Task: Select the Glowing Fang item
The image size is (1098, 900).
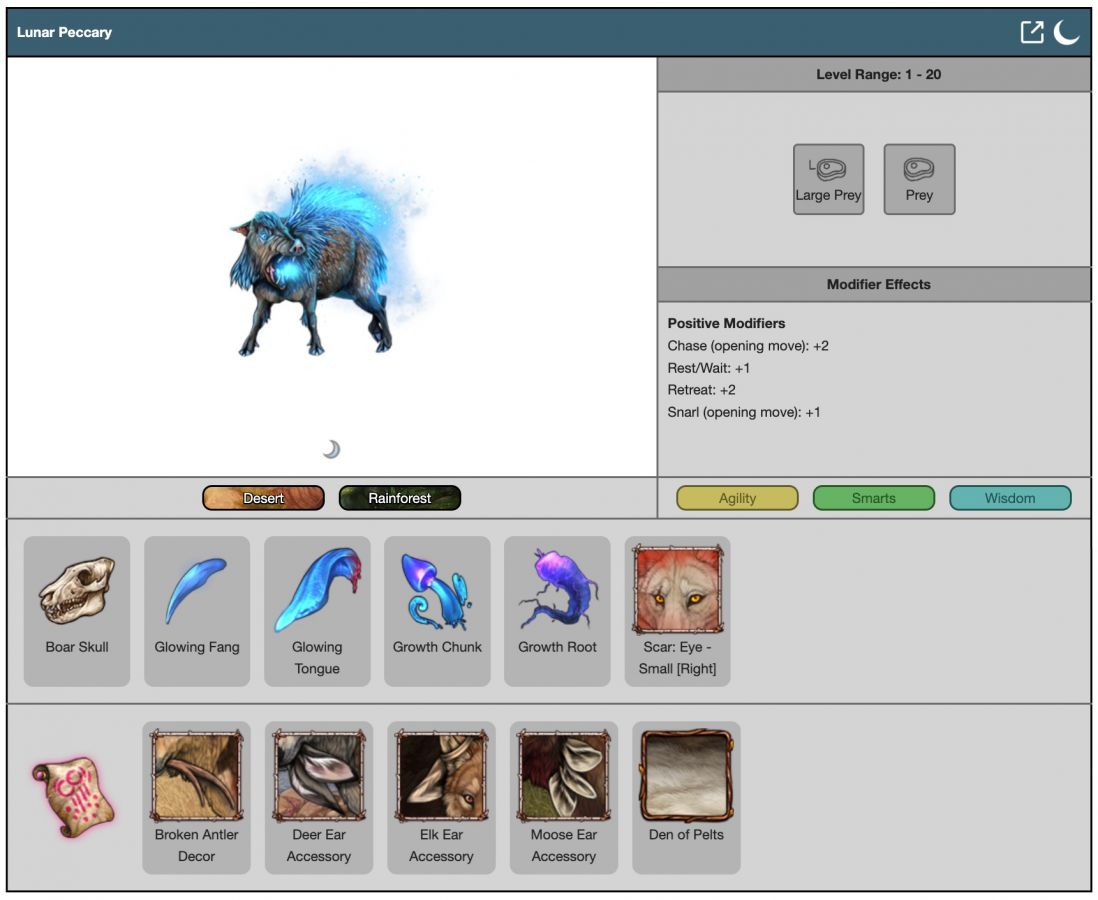Action: click(197, 610)
